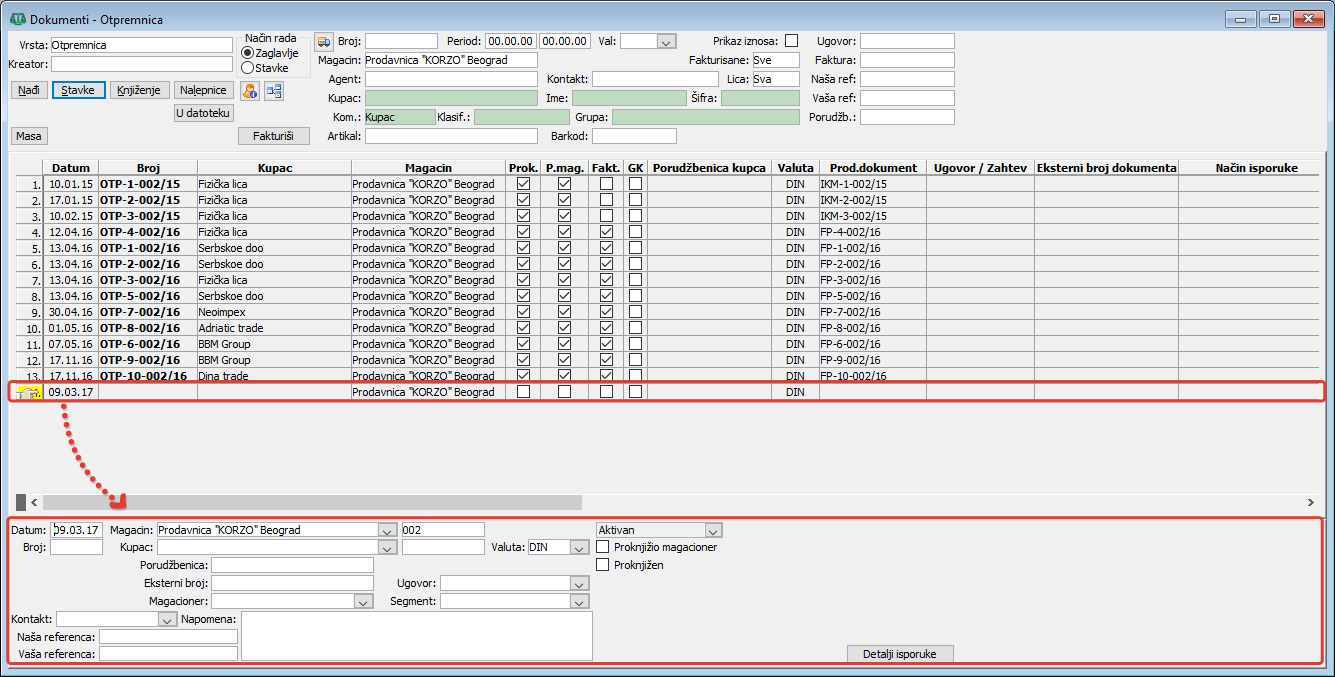Sort by the Datum column header

pyautogui.click(x=70, y=168)
